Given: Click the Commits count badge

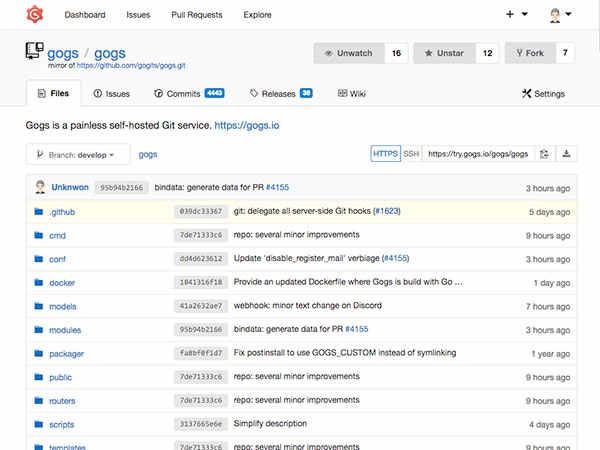Looking at the screenshot, I should point(214,93).
